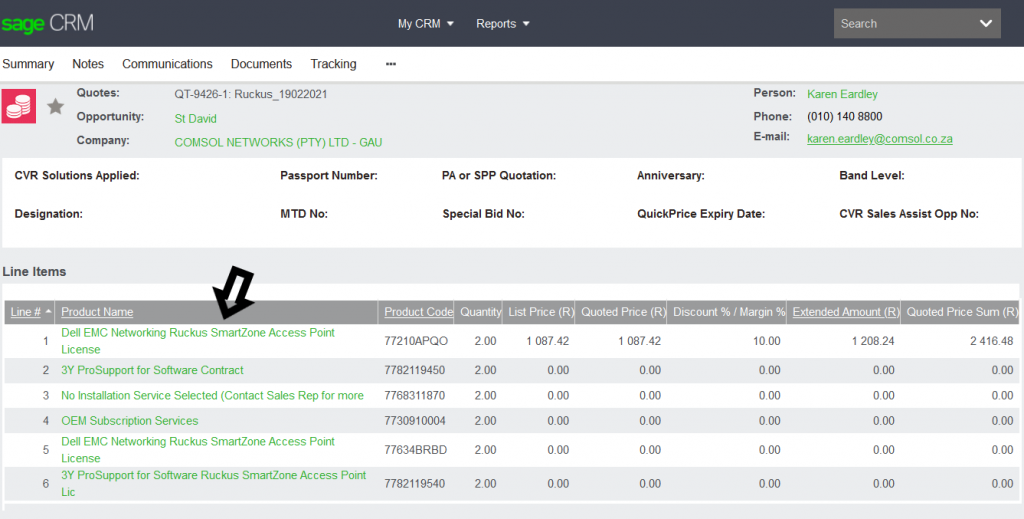Open COMSOL NETWORKS company link
The width and height of the screenshot is (1024, 519).
click(x=278, y=142)
